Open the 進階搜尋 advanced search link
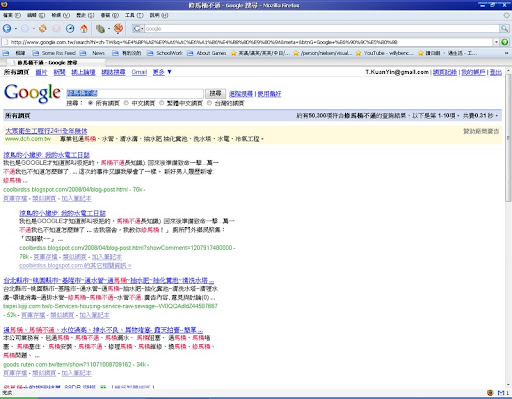The height and width of the screenshot is (399, 512). 241,94
